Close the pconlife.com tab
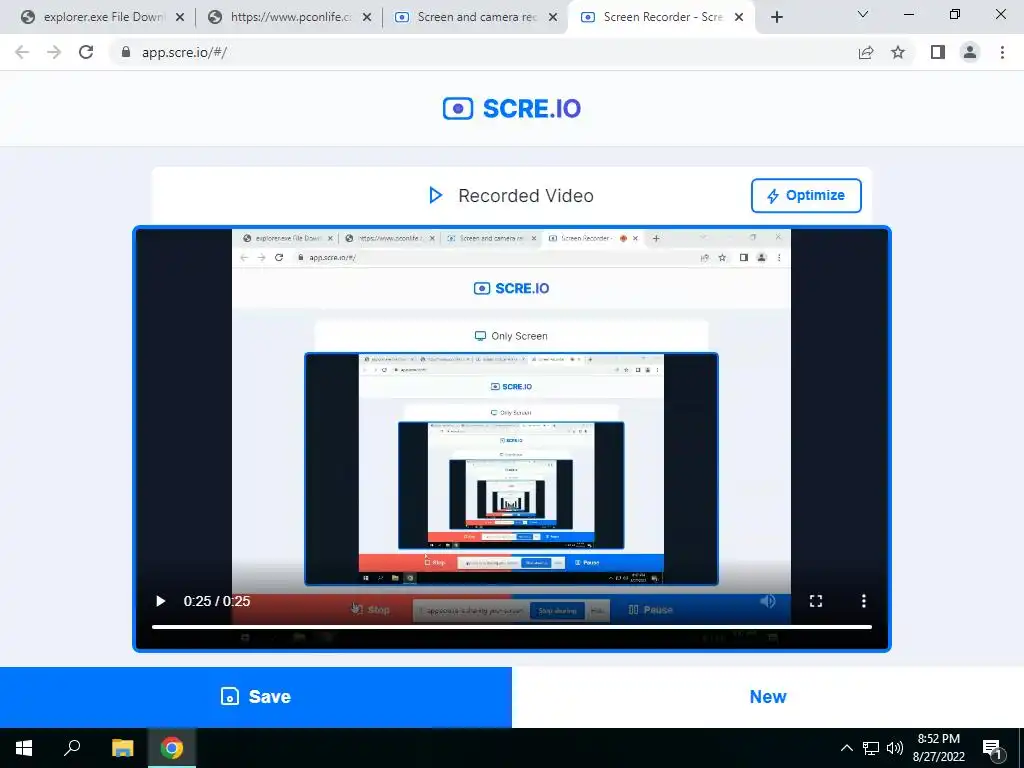The width and height of the screenshot is (1024, 768). (x=367, y=17)
